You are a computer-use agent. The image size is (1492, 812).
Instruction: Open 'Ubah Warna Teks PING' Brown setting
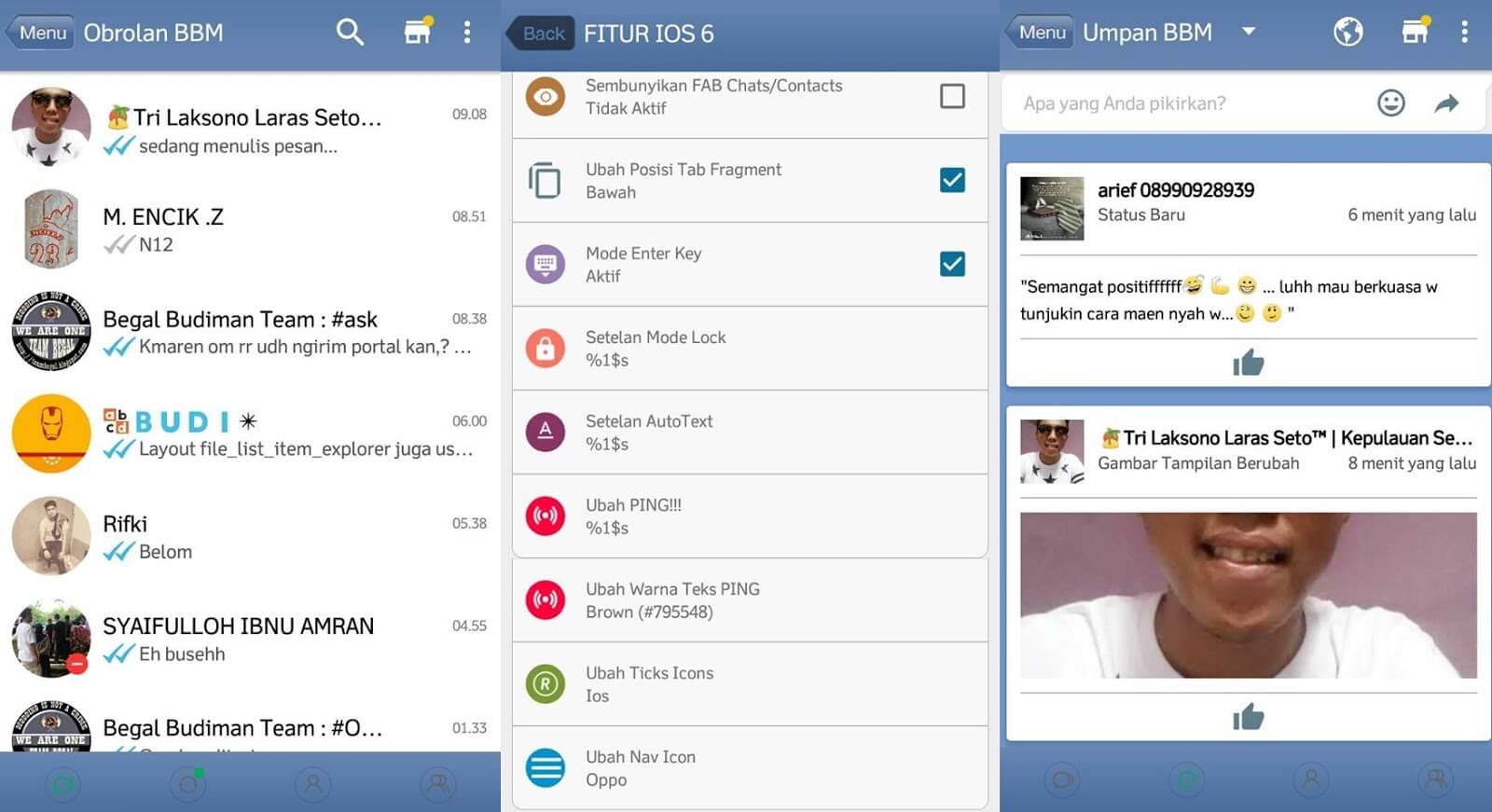pos(750,599)
